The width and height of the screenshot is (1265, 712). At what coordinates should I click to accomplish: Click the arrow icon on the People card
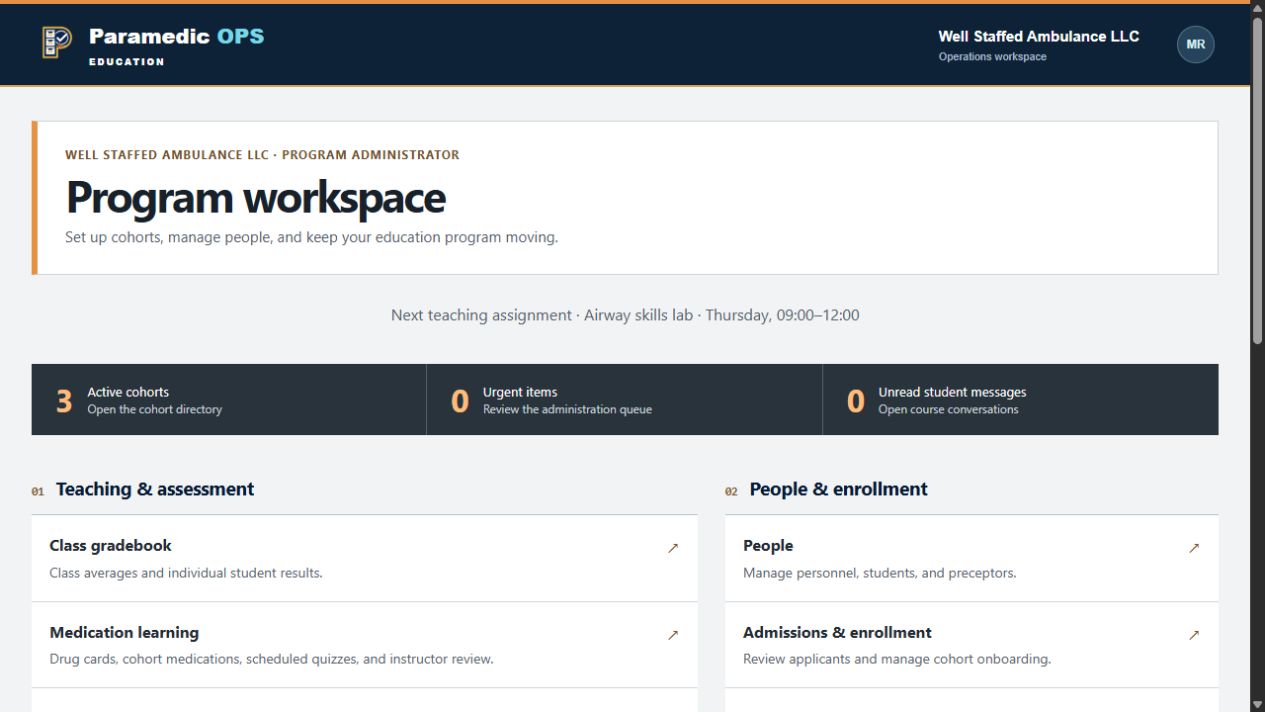[x=1194, y=548]
